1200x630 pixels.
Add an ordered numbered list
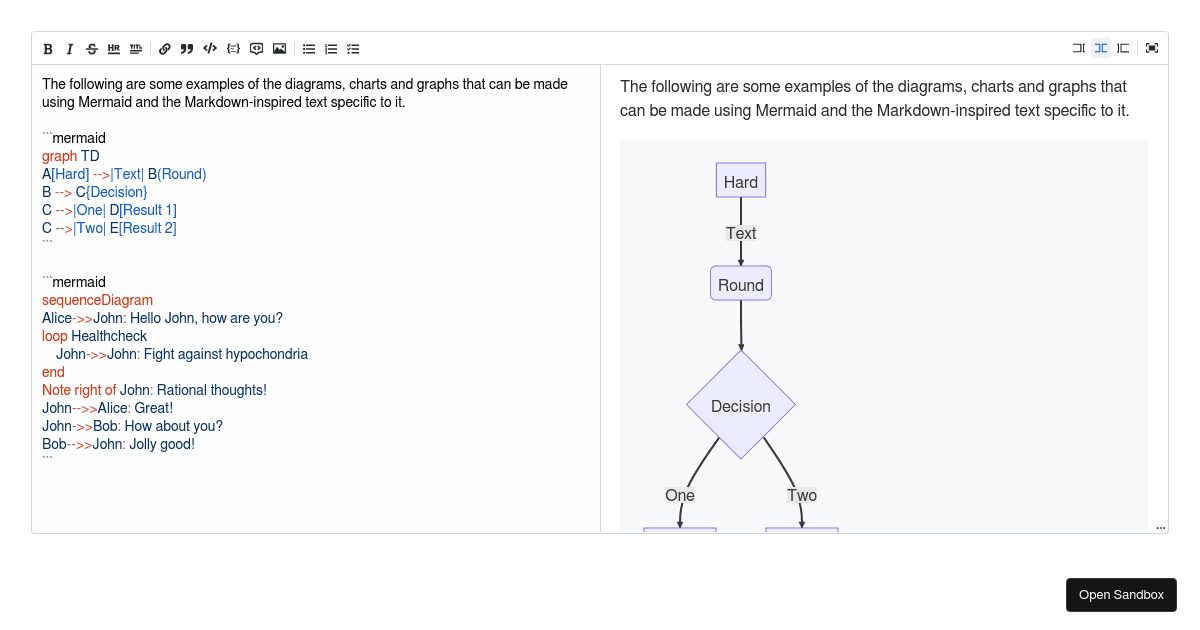pyautogui.click(x=331, y=48)
